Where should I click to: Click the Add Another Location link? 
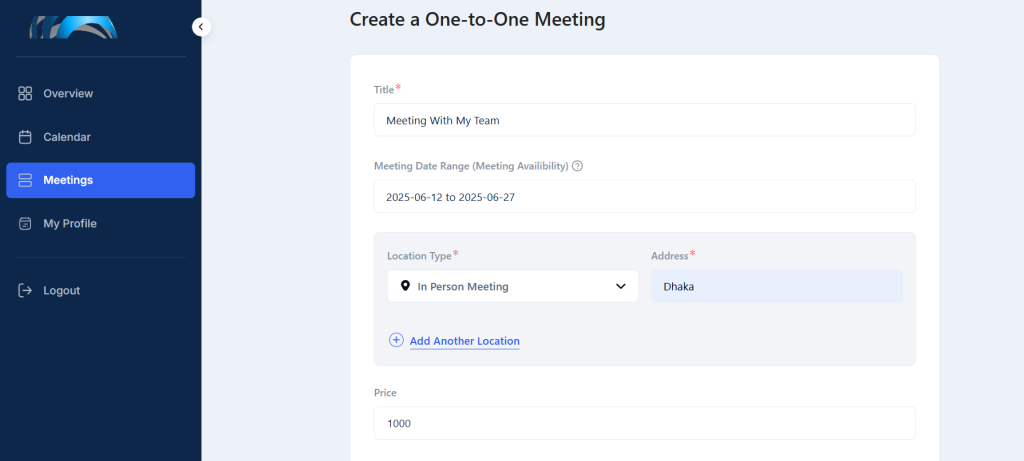pyautogui.click(x=464, y=341)
